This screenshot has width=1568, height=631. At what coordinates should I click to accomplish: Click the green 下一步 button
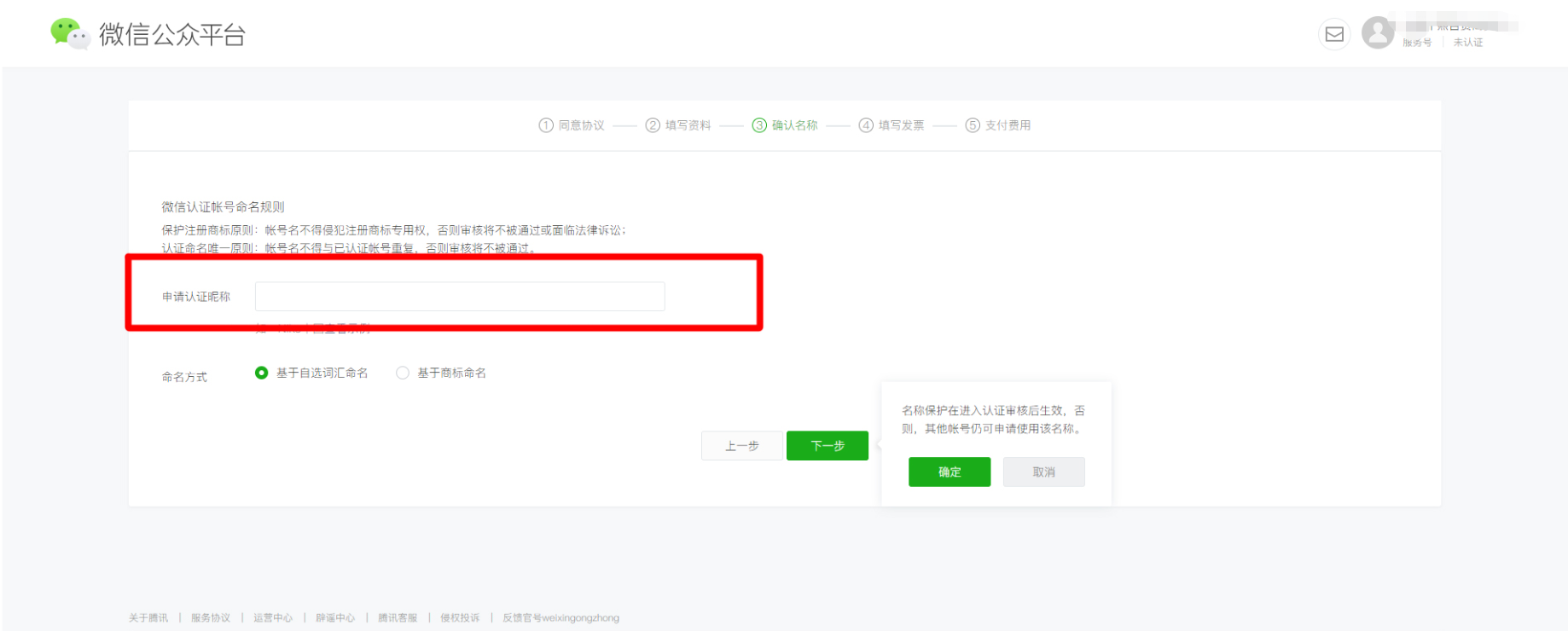pyautogui.click(x=828, y=446)
